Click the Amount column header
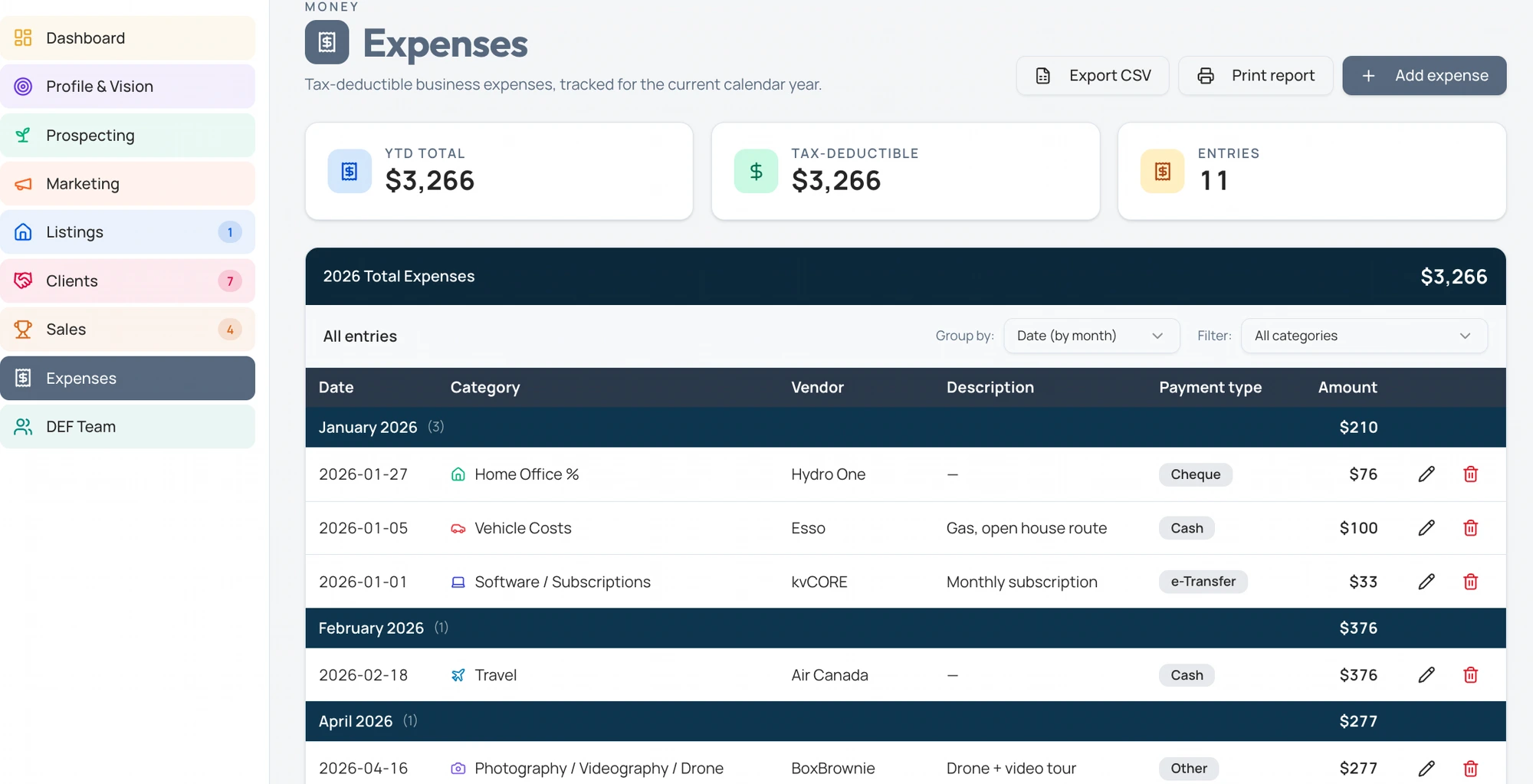1533x784 pixels. coord(1348,387)
